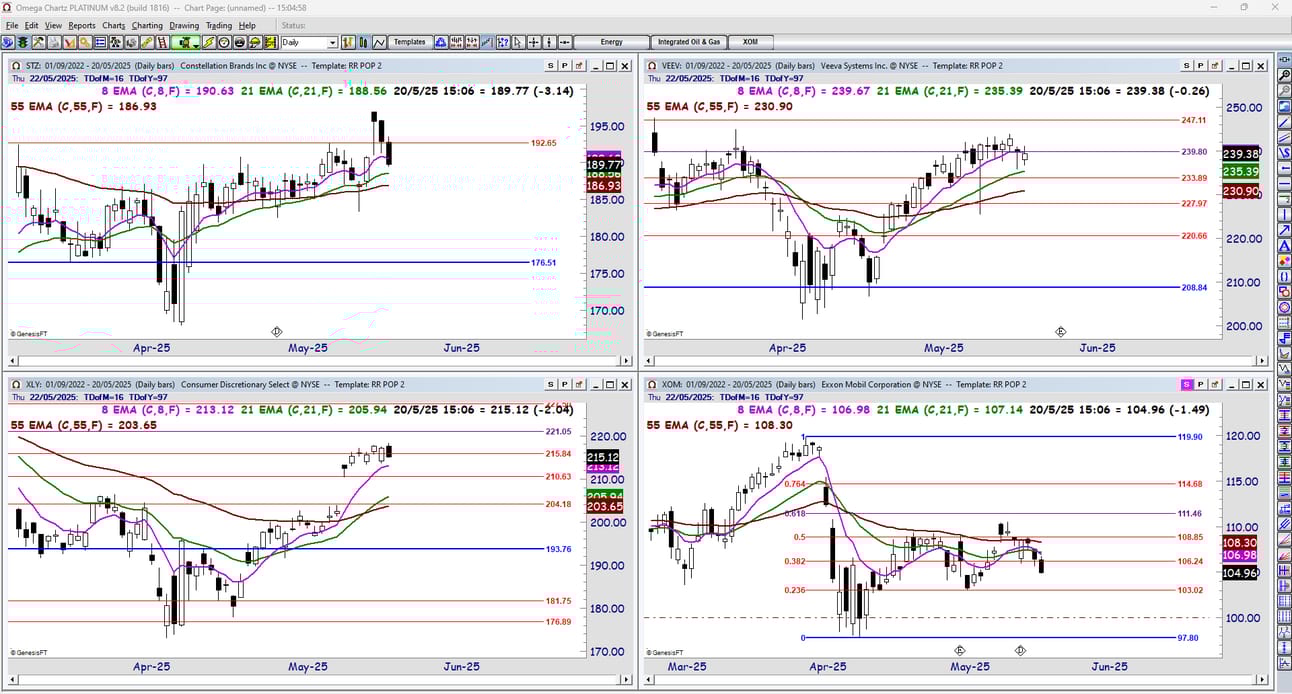Image resolution: width=1292 pixels, height=694 pixels.
Task: Click the Integrated Oil & Gas button
Action: (x=688, y=42)
